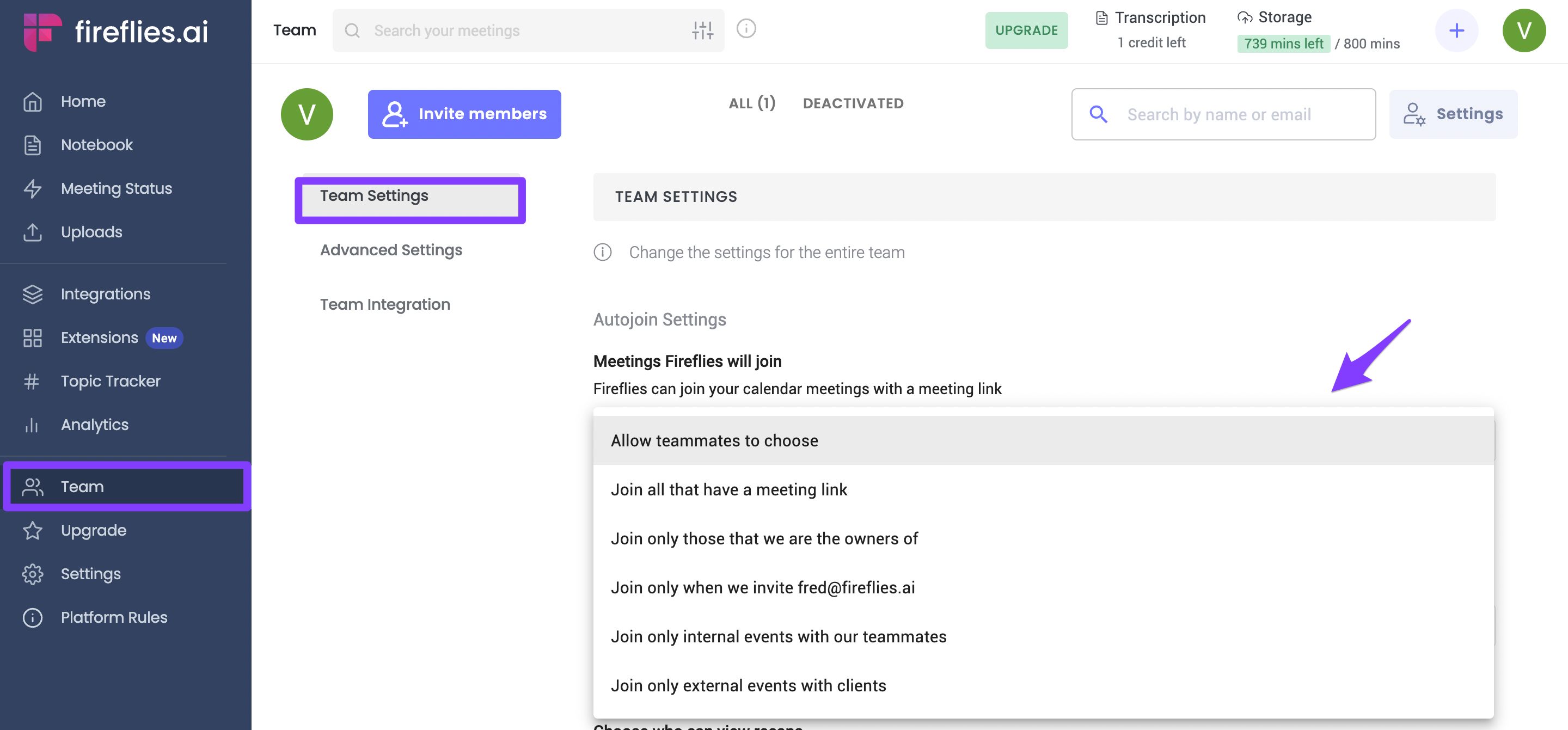Select Join only those we own
Screen dimensions: 1568x730
(x=1043, y=538)
